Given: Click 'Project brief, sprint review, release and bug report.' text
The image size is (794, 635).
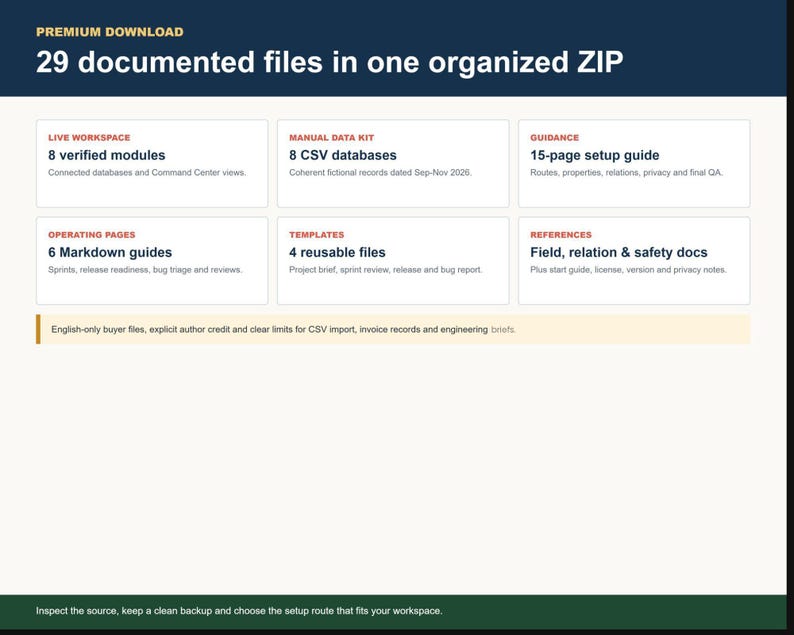Looking at the screenshot, I should click(x=386, y=270).
